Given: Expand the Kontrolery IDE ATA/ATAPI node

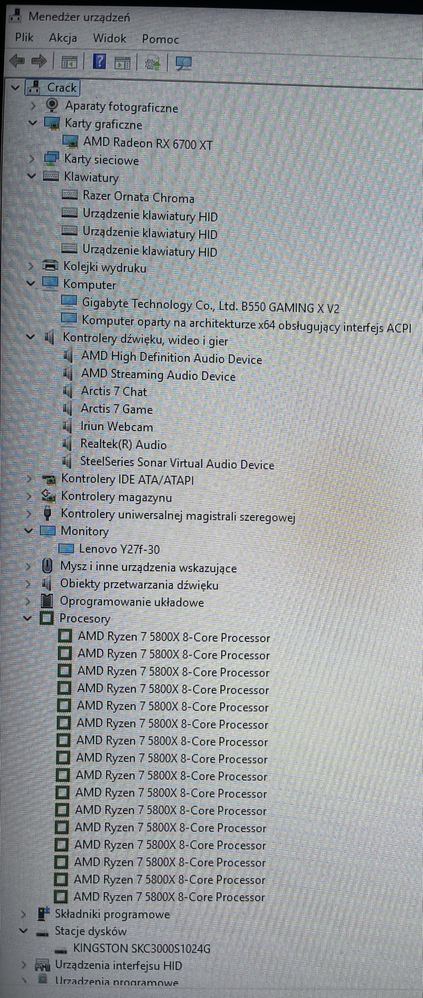Looking at the screenshot, I should pyautogui.click(x=29, y=479).
